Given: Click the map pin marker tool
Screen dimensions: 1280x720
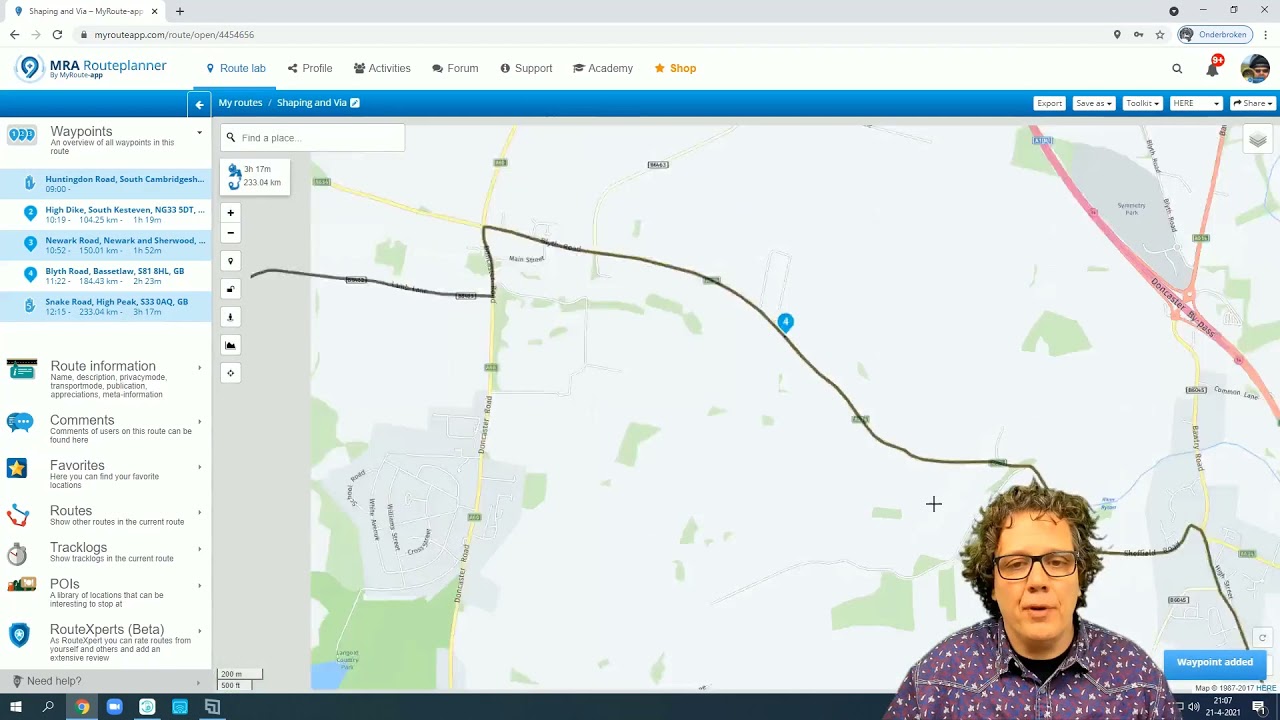Looking at the screenshot, I should tap(230, 261).
